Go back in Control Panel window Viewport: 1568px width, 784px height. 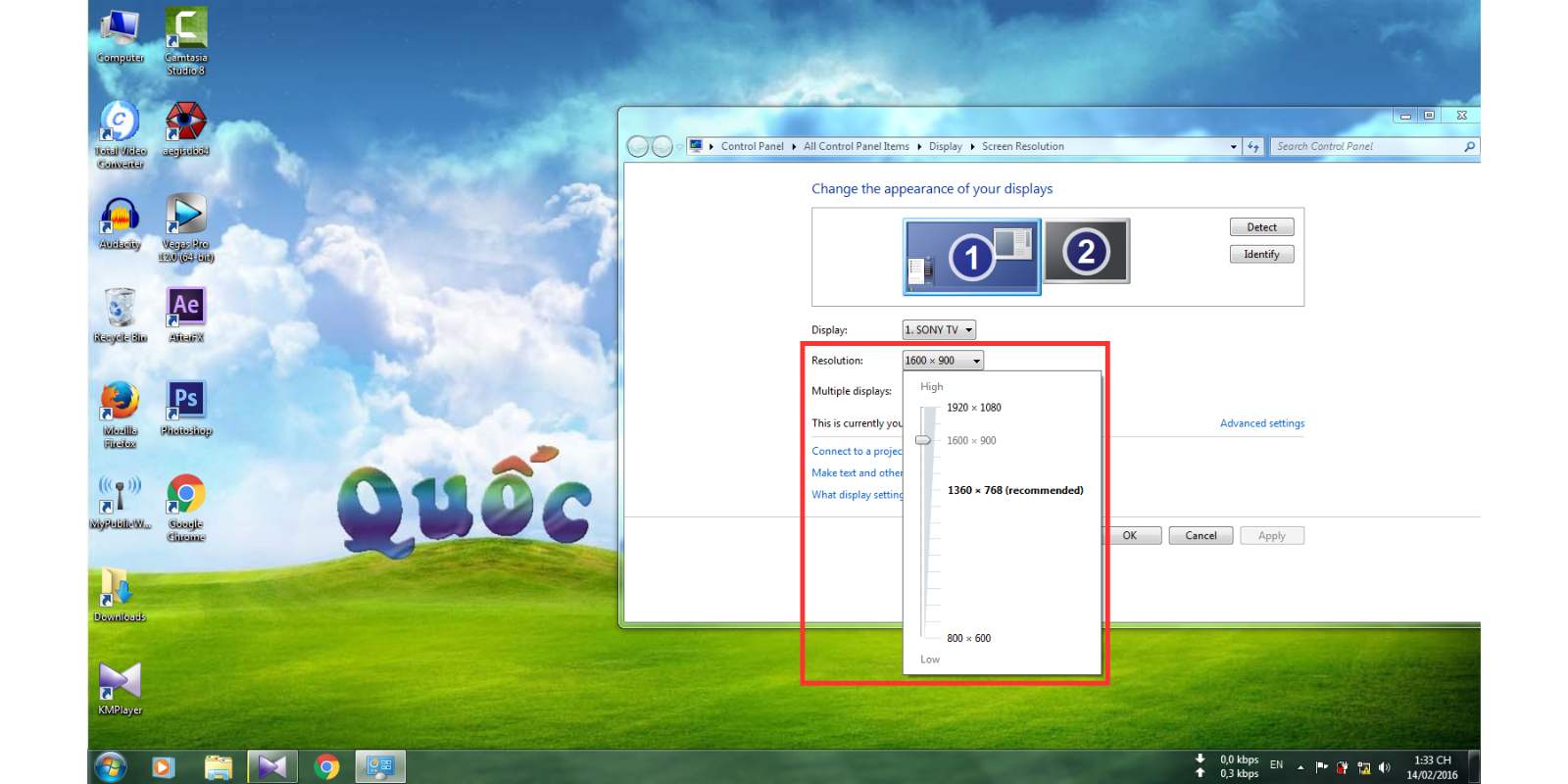pos(638,146)
